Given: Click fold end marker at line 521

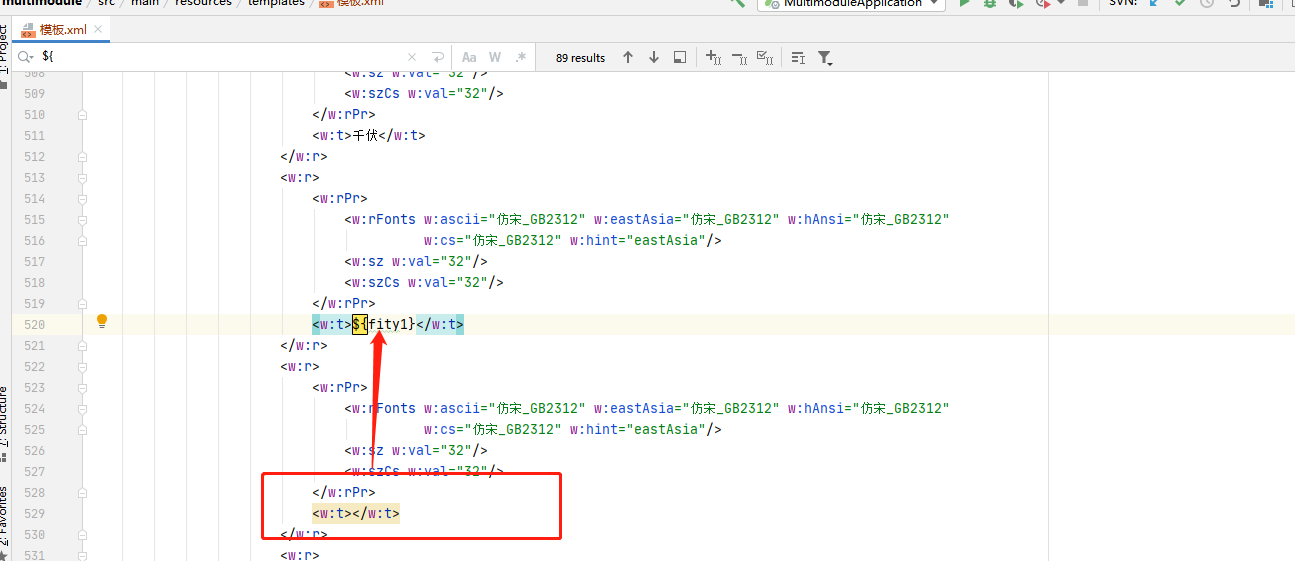Looking at the screenshot, I should (82, 345).
